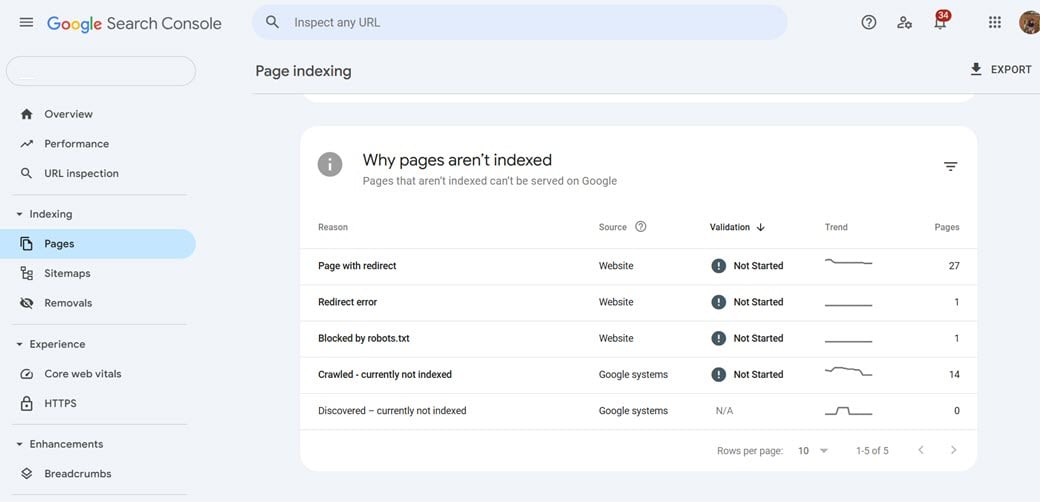This screenshot has height=502, width=1040.
Task: Click the 27 pages count
Action: tap(954, 266)
